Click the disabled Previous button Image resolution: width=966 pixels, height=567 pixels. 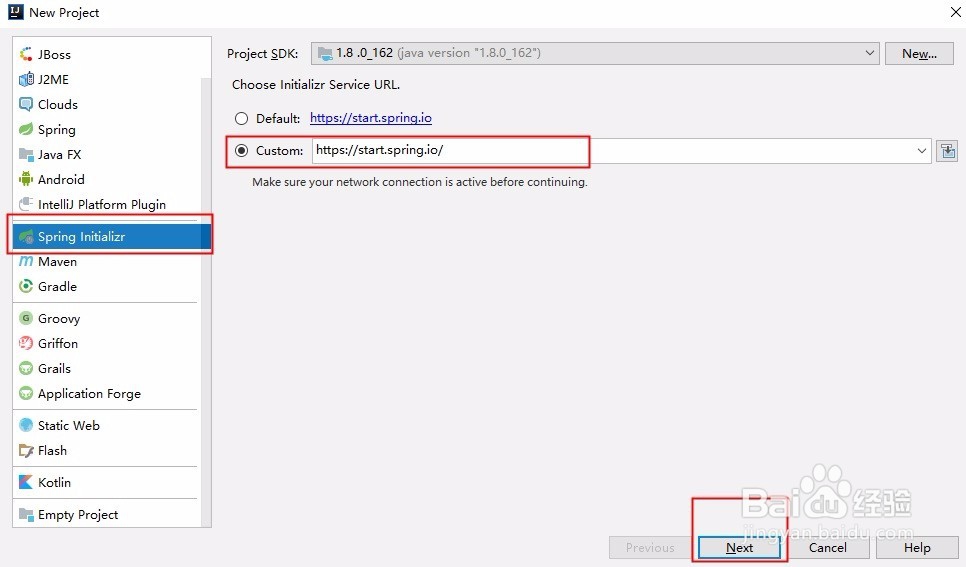(x=650, y=547)
